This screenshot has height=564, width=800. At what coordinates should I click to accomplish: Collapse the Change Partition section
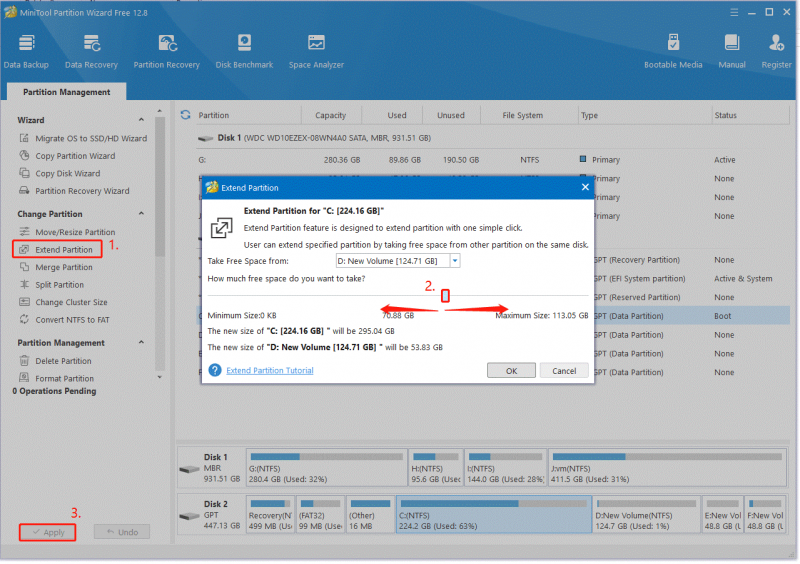[141, 213]
